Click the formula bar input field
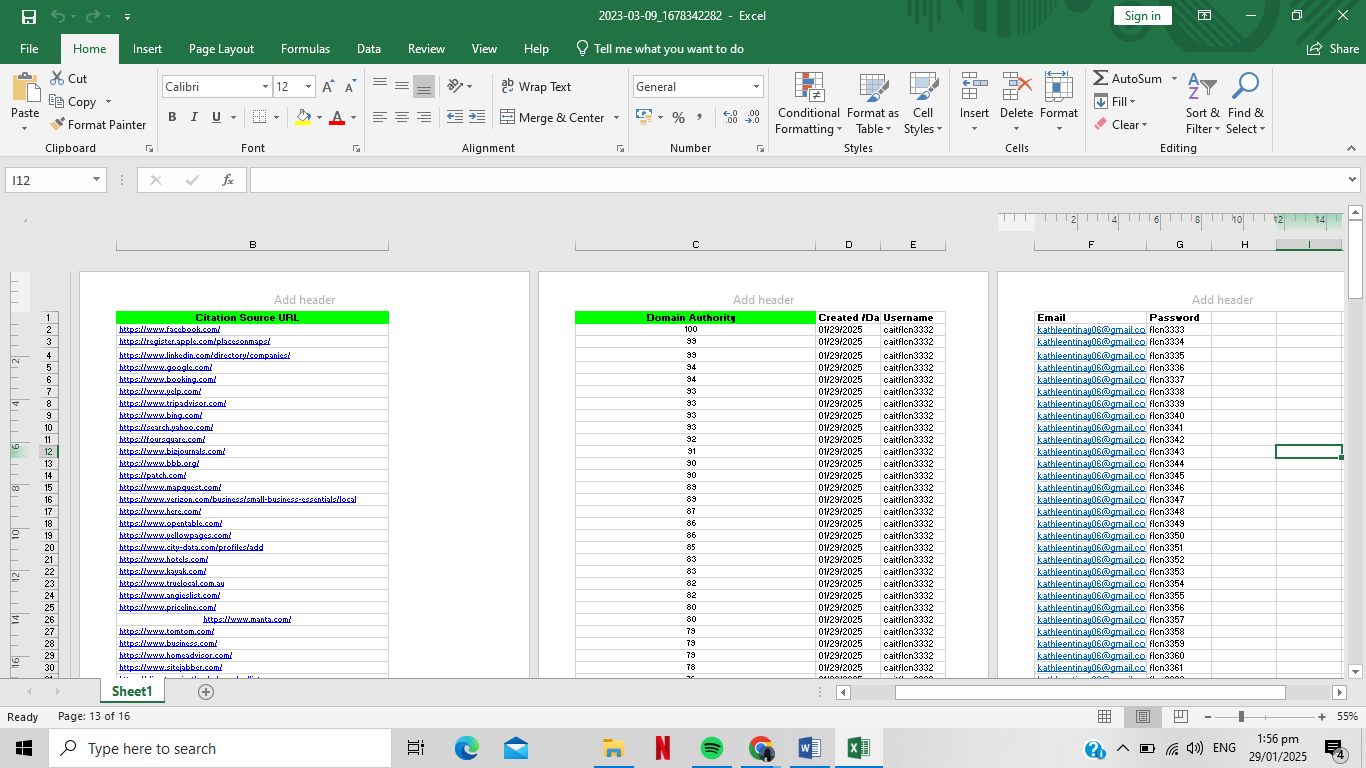1366x768 pixels. (x=796, y=180)
